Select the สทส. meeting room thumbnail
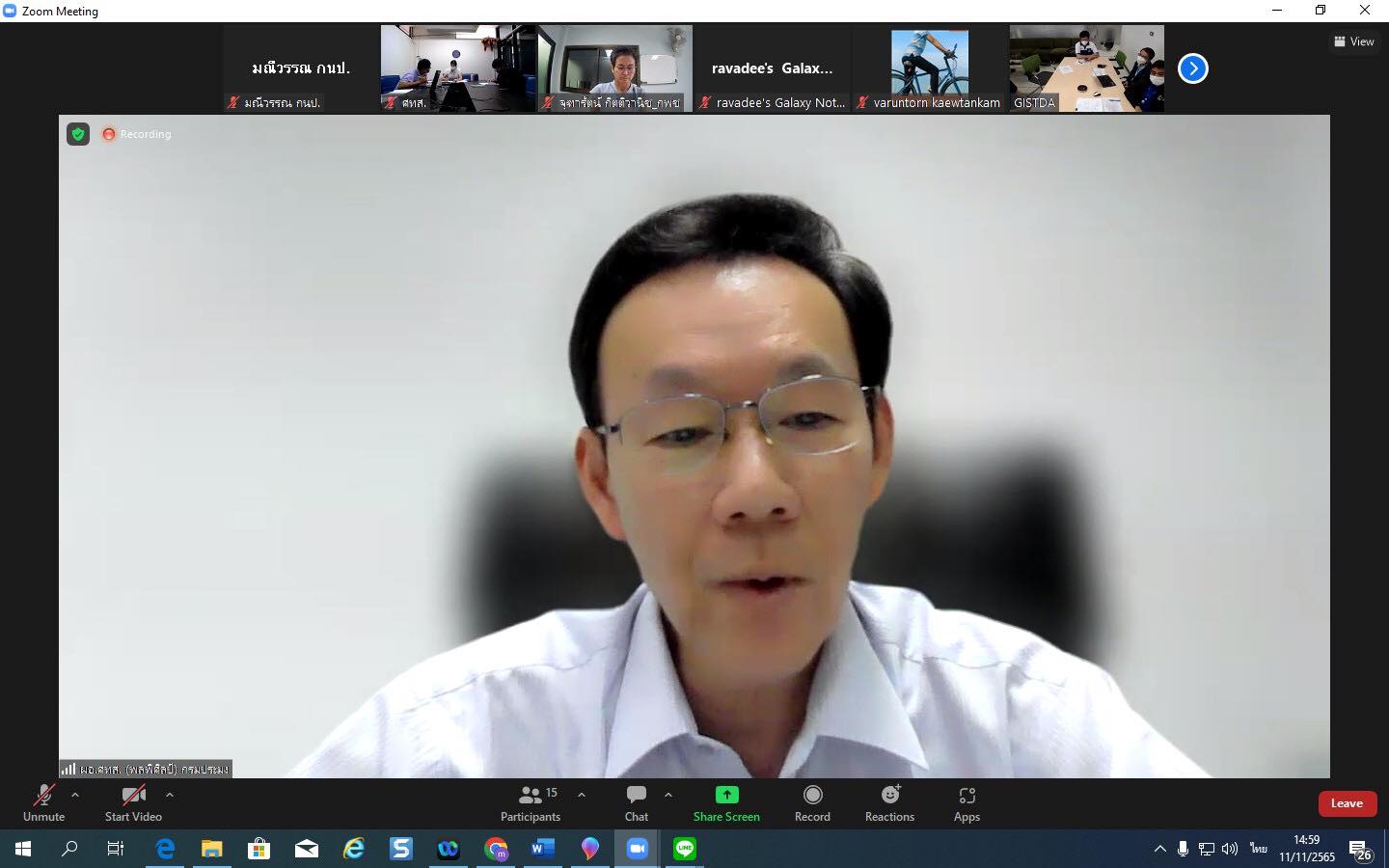The width and height of the screenshot is (1389, 868). (458, 68)
